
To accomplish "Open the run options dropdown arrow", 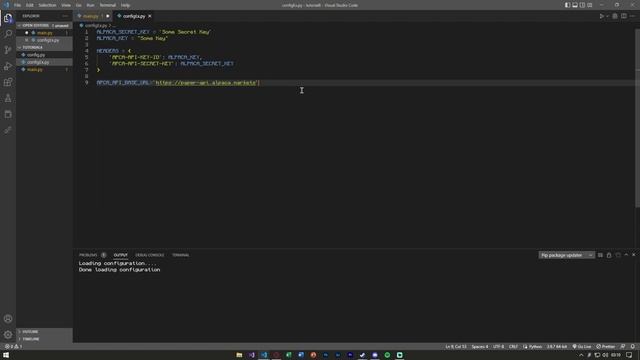I will click(607, 16).
